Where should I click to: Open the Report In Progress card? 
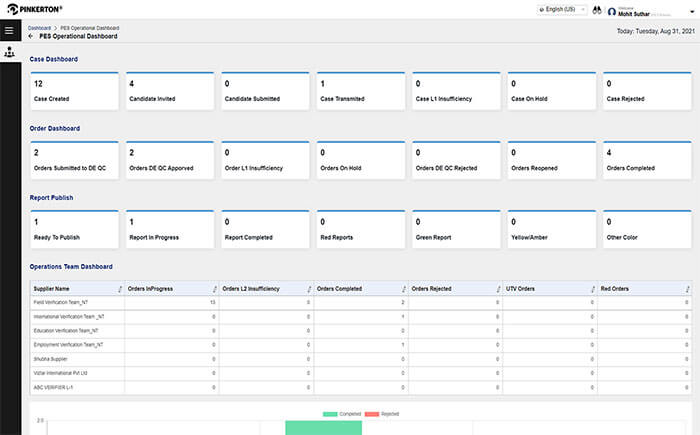[x=170, y=229]
